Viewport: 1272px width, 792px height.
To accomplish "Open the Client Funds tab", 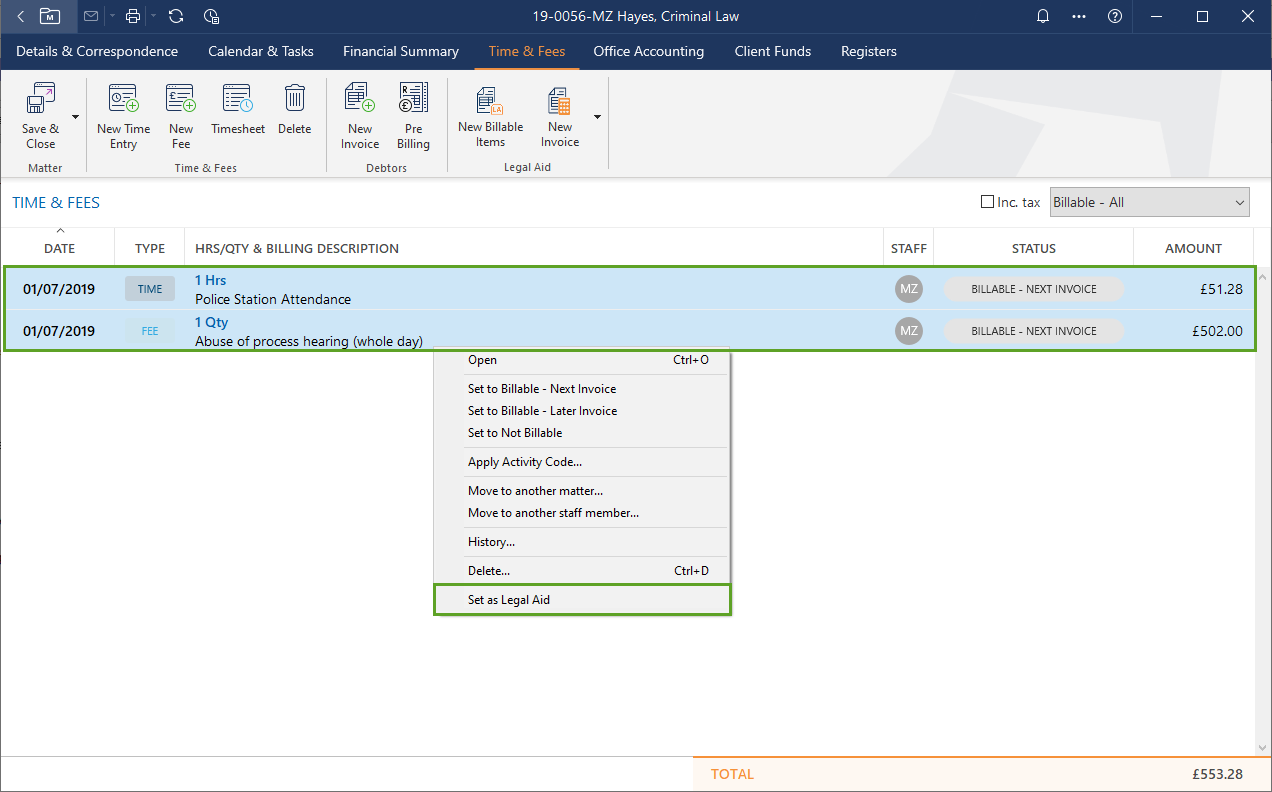I will (772, 51).
